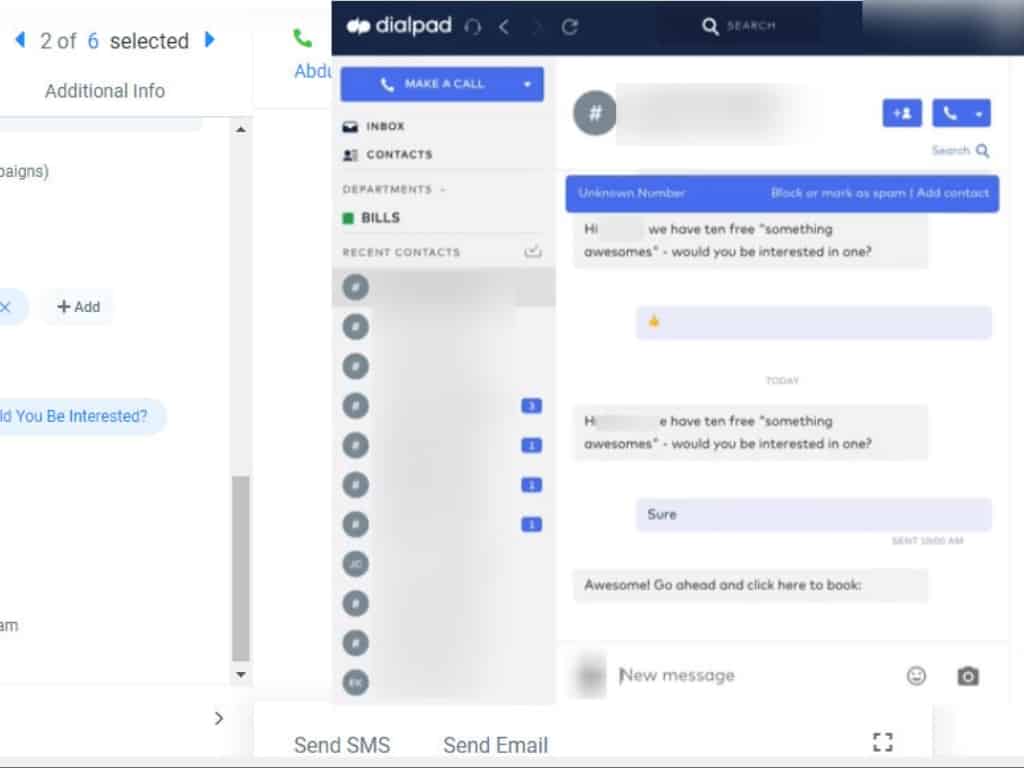
Task: Click the Dialpad back navigation arrow
Action: (x=504, y=27)
